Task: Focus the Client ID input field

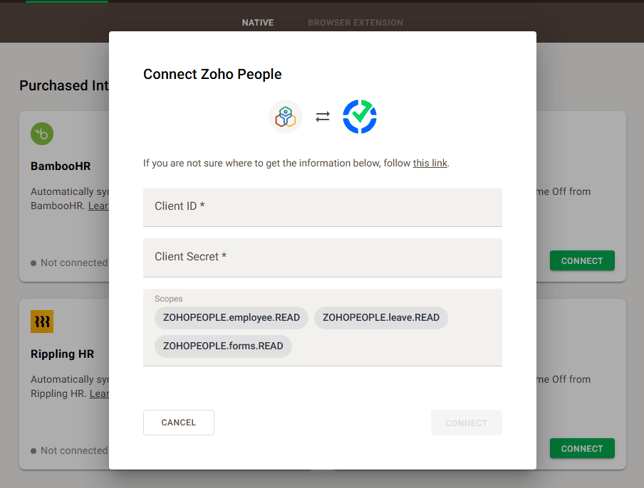Action: pos(322,207)
